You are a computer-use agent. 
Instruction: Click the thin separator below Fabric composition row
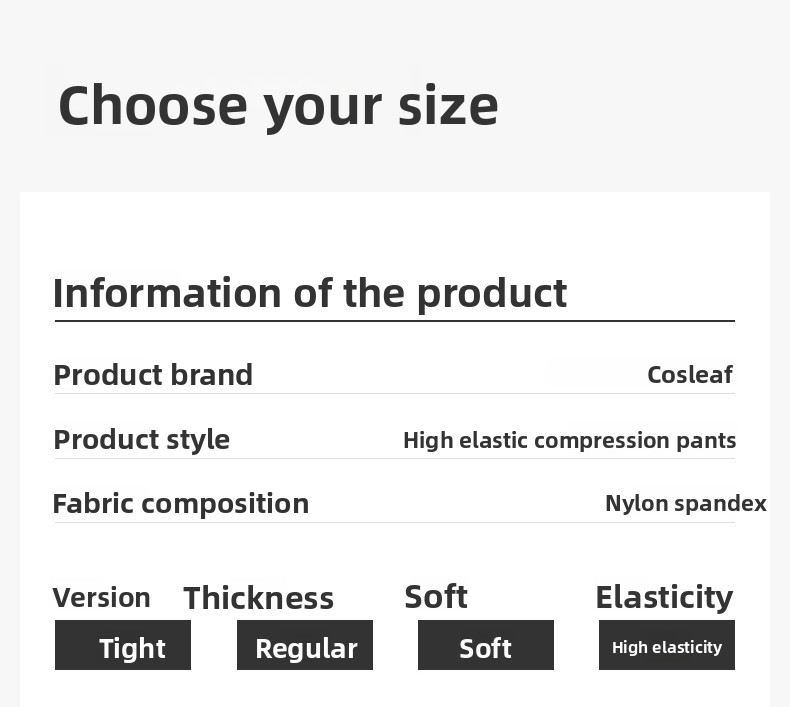pos(394,522)
